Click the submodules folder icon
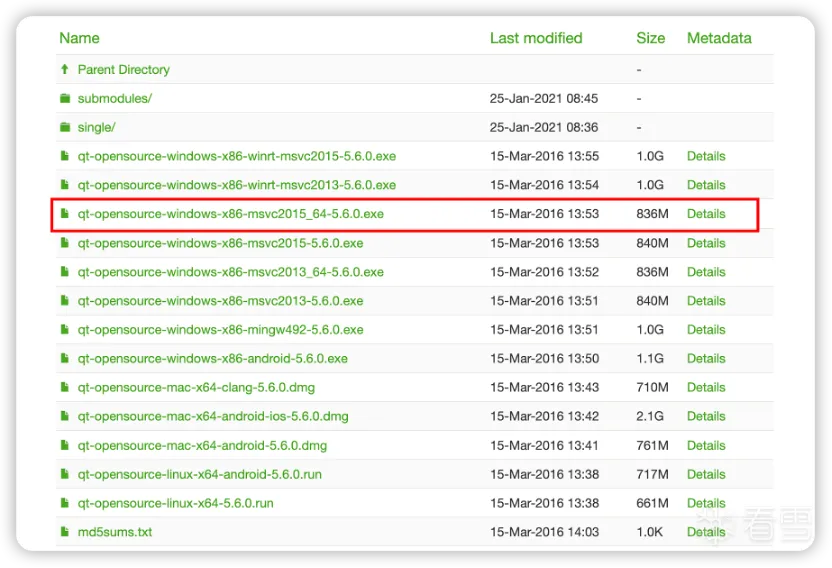 tap(65, 98)
